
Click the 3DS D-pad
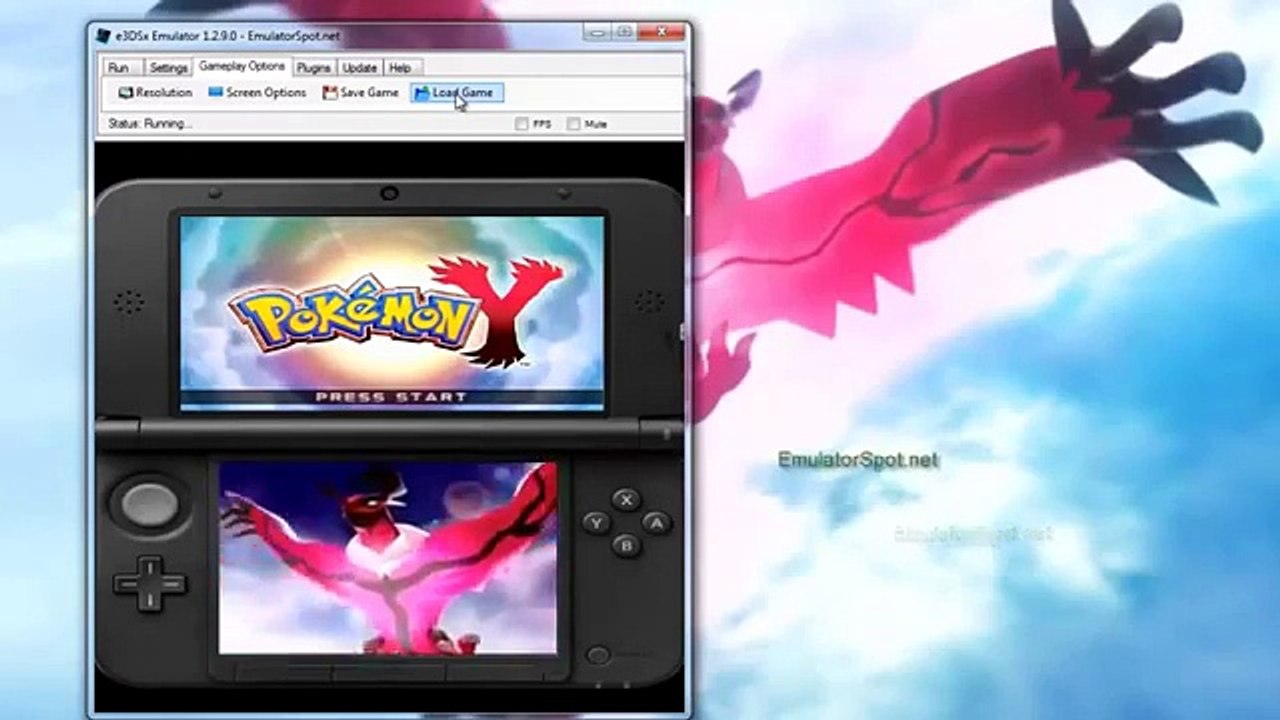pyautogui.click(x=150, y=585)
